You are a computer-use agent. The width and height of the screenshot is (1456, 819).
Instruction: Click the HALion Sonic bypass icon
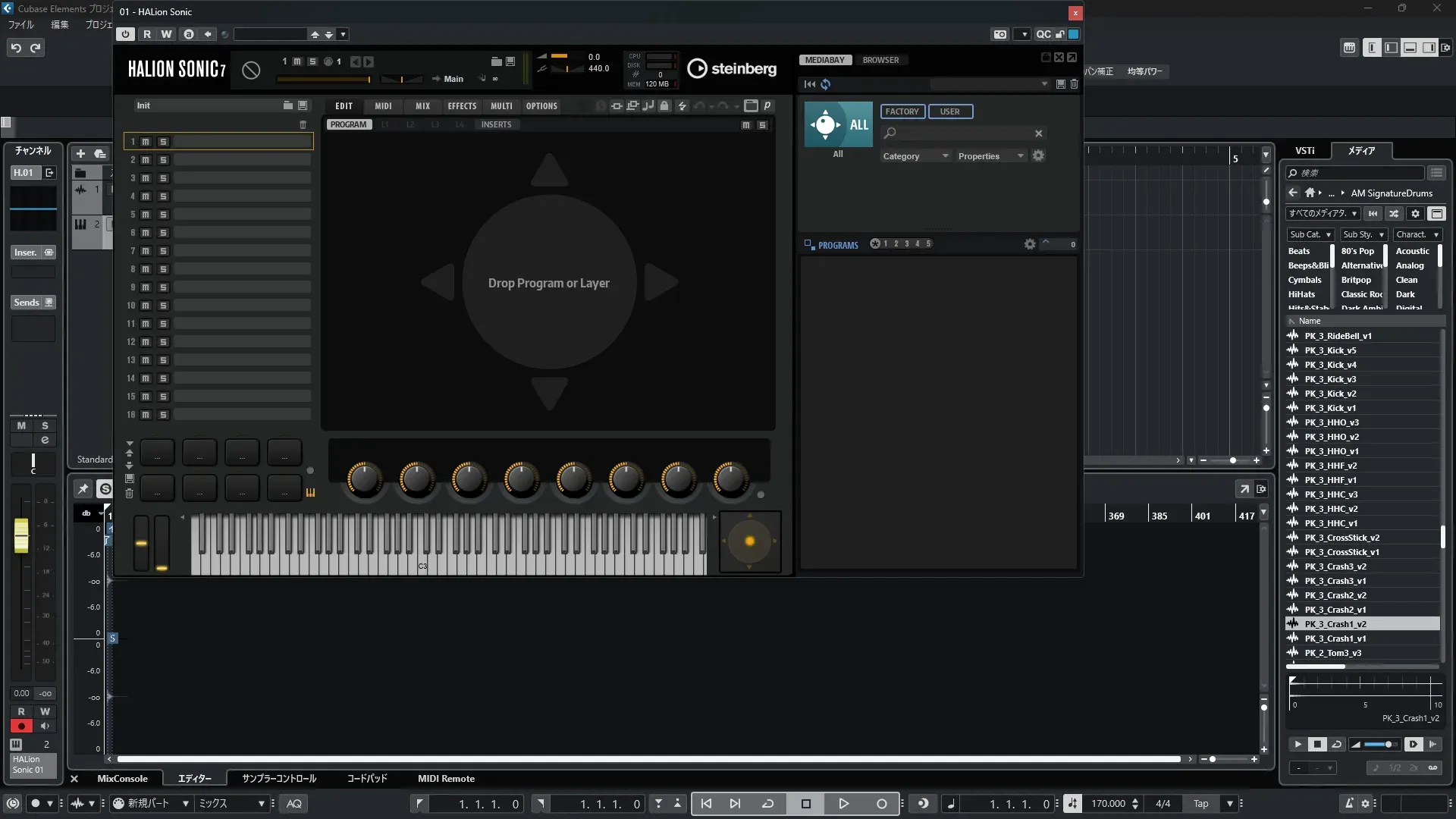(x=251, y=70)
